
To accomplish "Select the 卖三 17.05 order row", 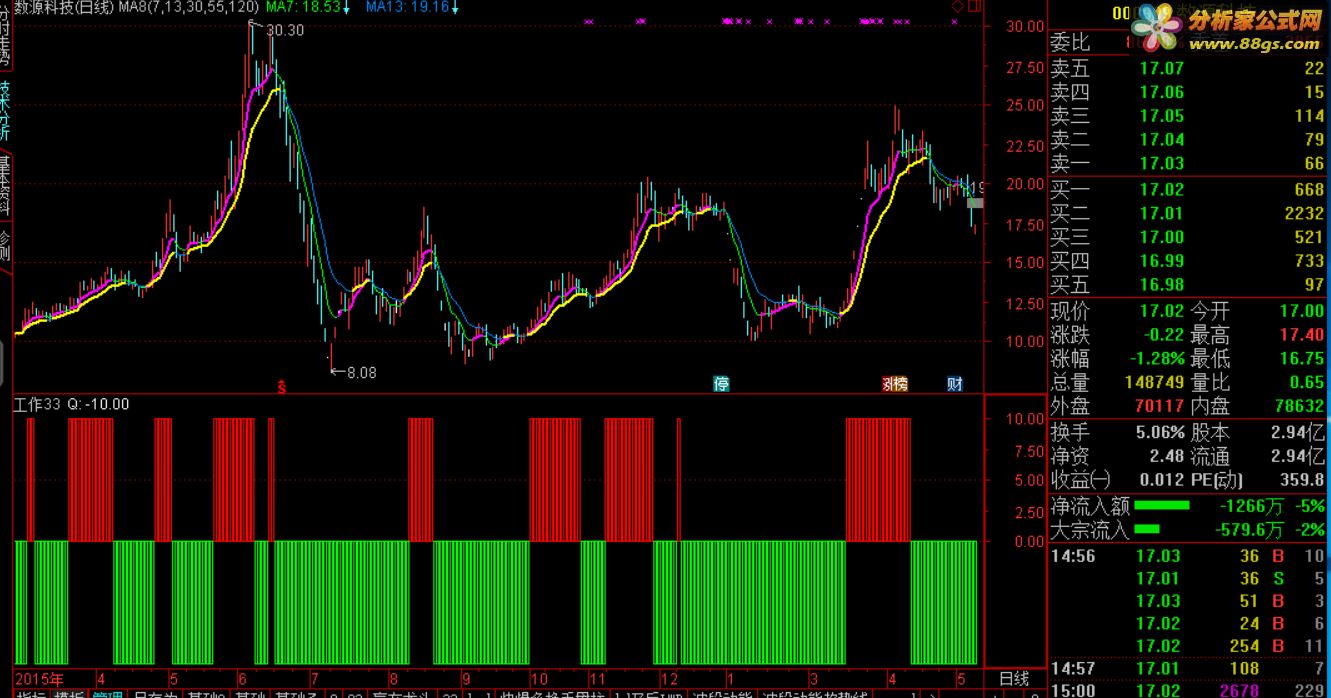I will click(x=1188, y=116).
